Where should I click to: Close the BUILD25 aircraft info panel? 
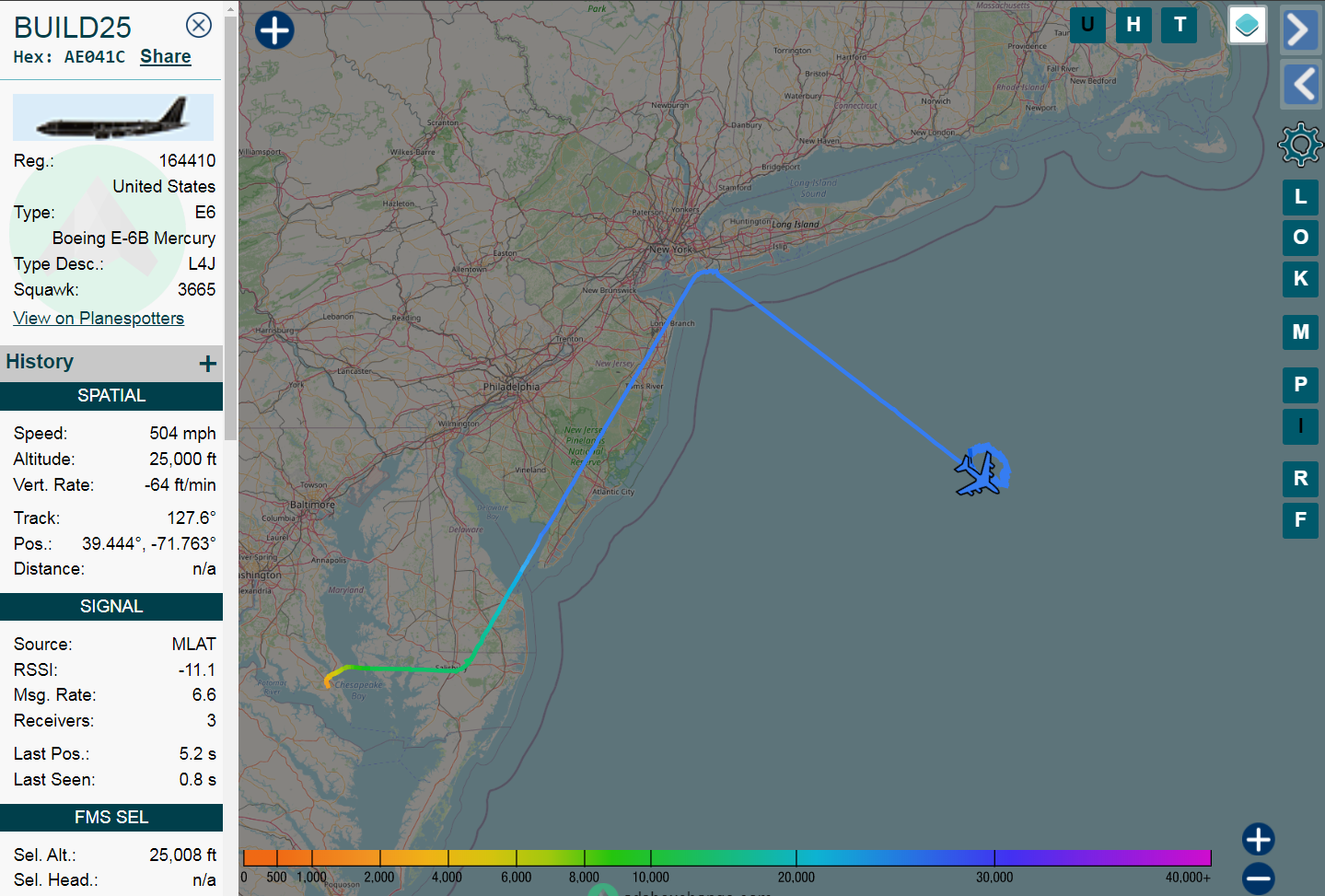(x=199, y=25)
